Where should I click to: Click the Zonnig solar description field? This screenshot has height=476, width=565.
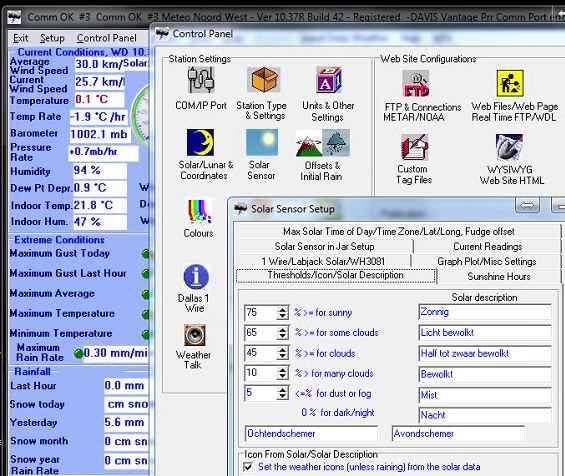coord(485,312)
